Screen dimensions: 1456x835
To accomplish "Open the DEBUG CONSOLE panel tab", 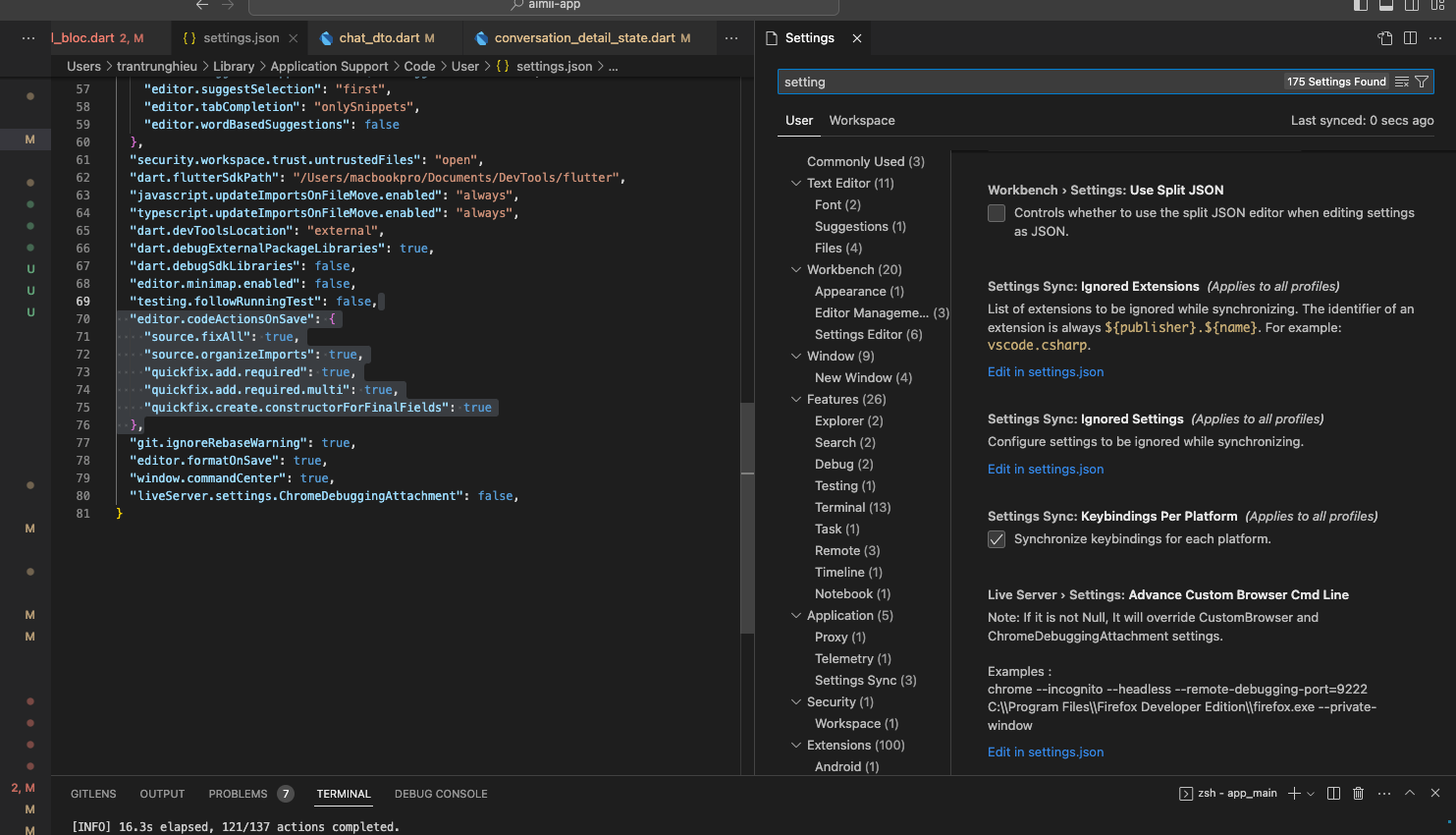I will (x=441, y=794).
